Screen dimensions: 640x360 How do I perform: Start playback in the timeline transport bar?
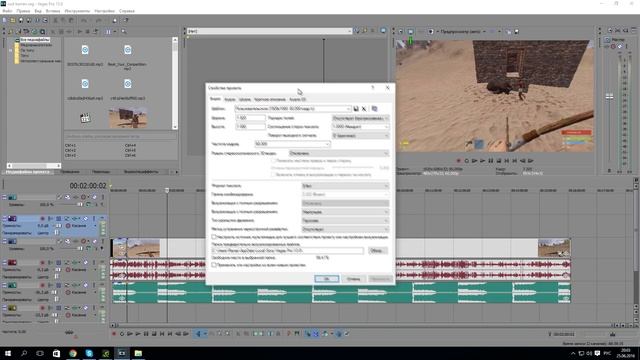tap(138, 334)
